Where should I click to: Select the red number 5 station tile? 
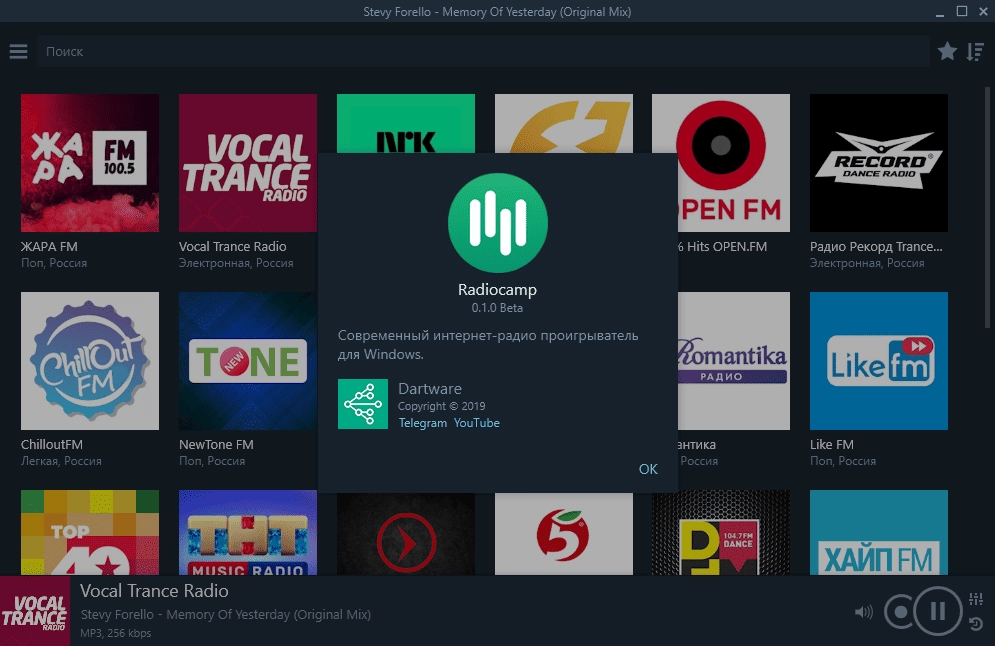[564, 534]
